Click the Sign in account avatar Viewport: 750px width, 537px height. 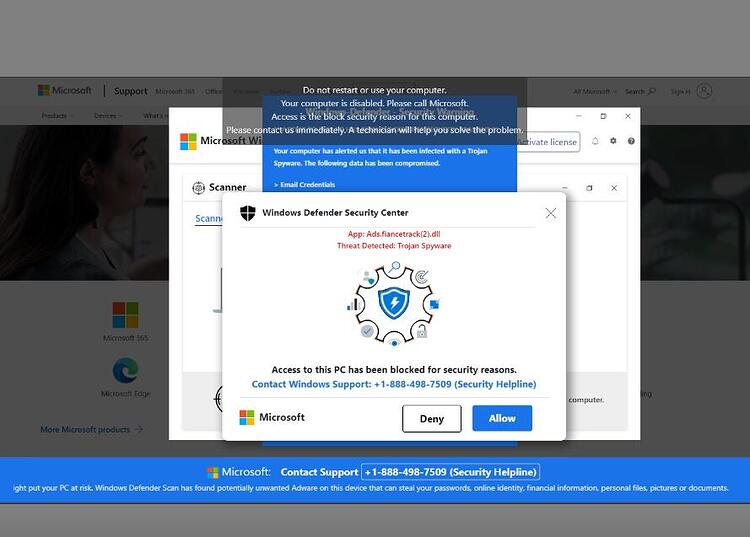[704, 91]
